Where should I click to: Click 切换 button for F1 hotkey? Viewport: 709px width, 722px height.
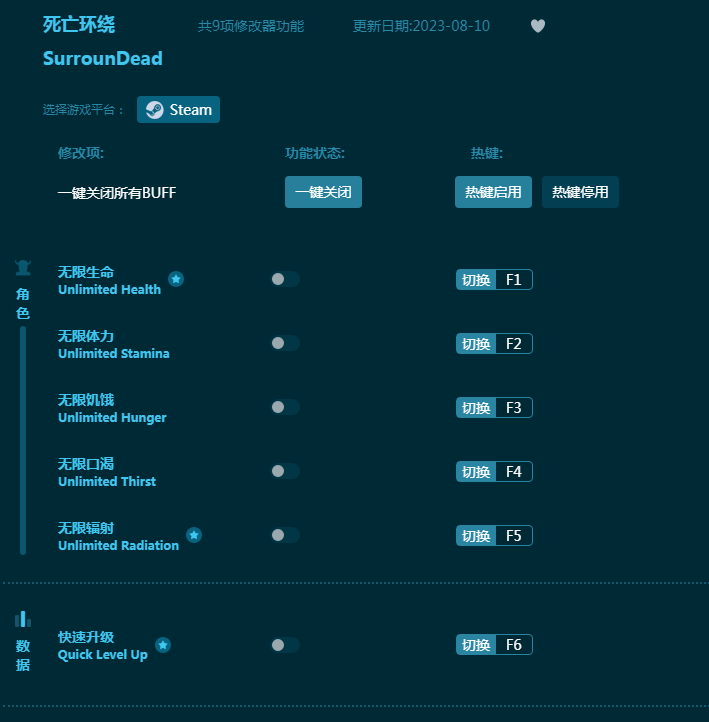476,279
